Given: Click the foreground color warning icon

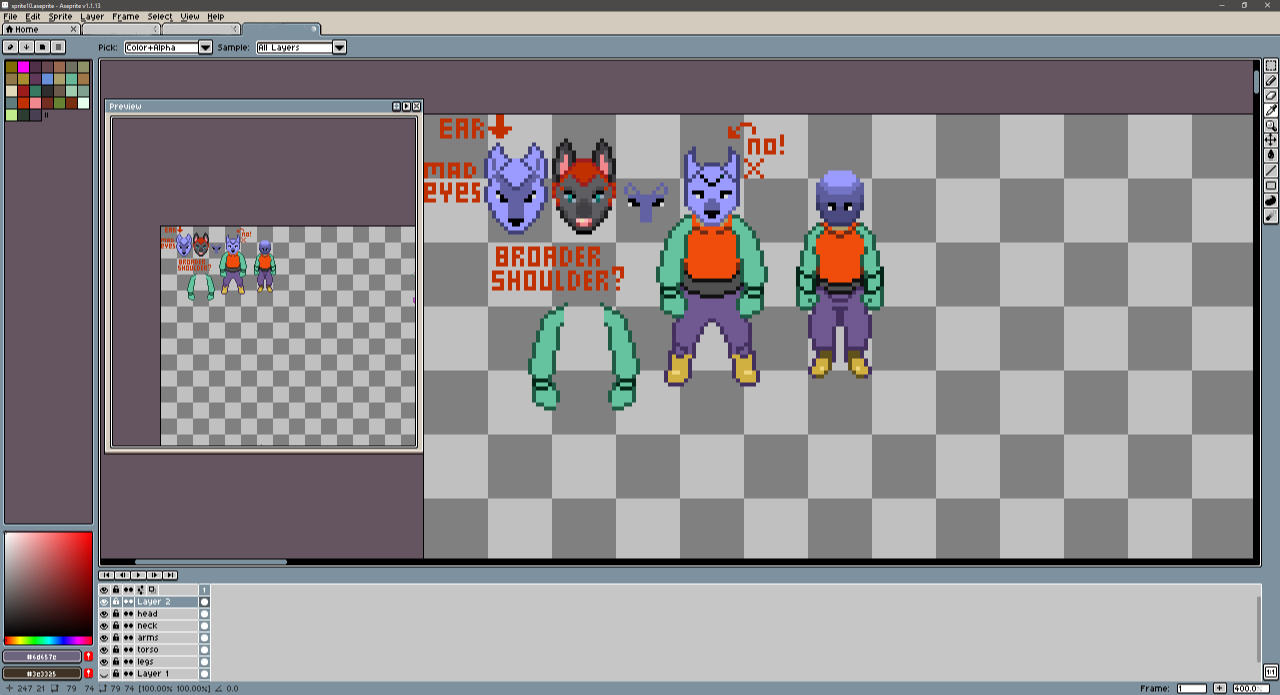Looking at the screenshot, I should coord(88,657).
